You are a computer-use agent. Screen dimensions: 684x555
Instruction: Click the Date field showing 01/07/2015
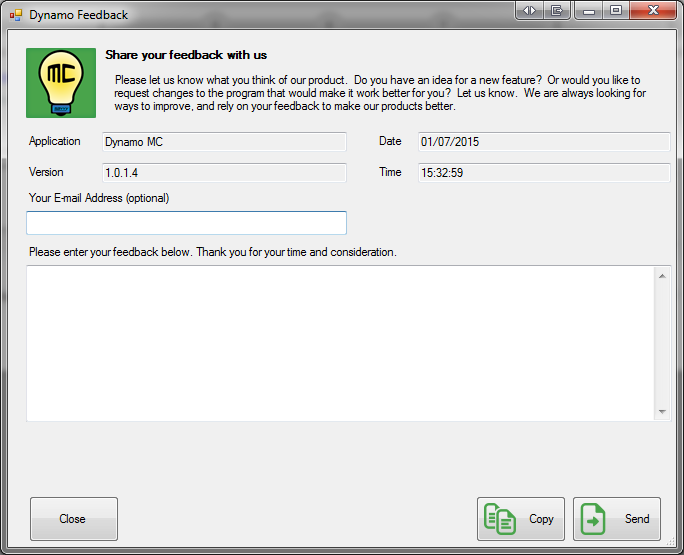544,142
